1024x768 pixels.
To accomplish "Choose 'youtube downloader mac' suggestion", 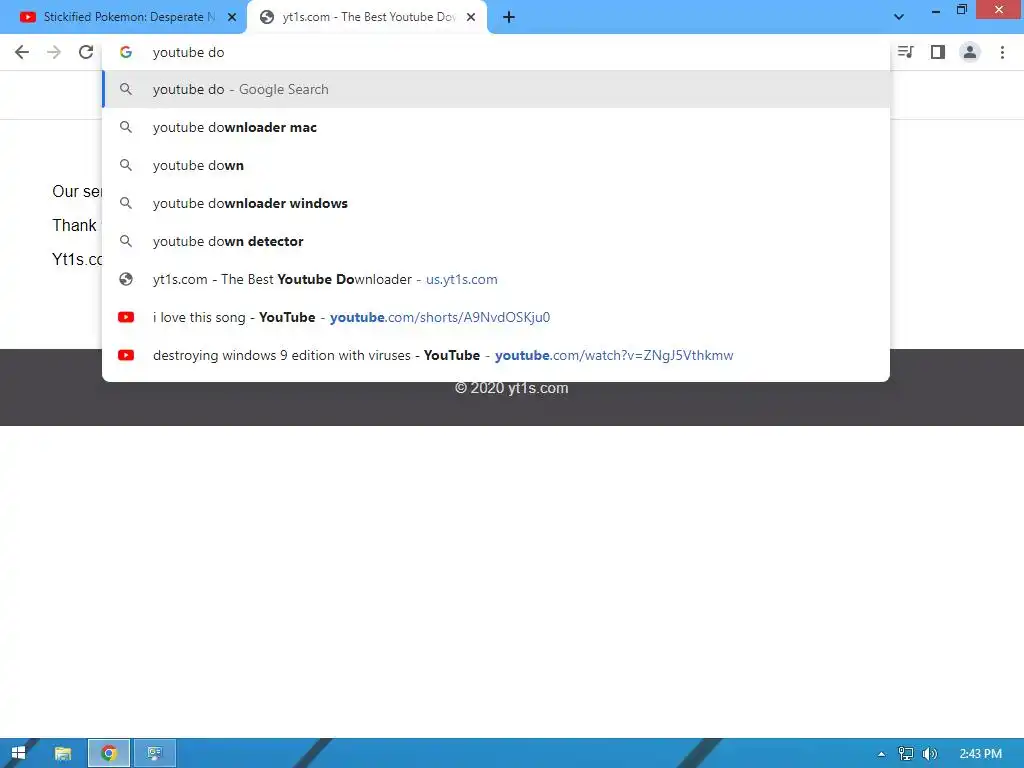I will coord(496,127).
